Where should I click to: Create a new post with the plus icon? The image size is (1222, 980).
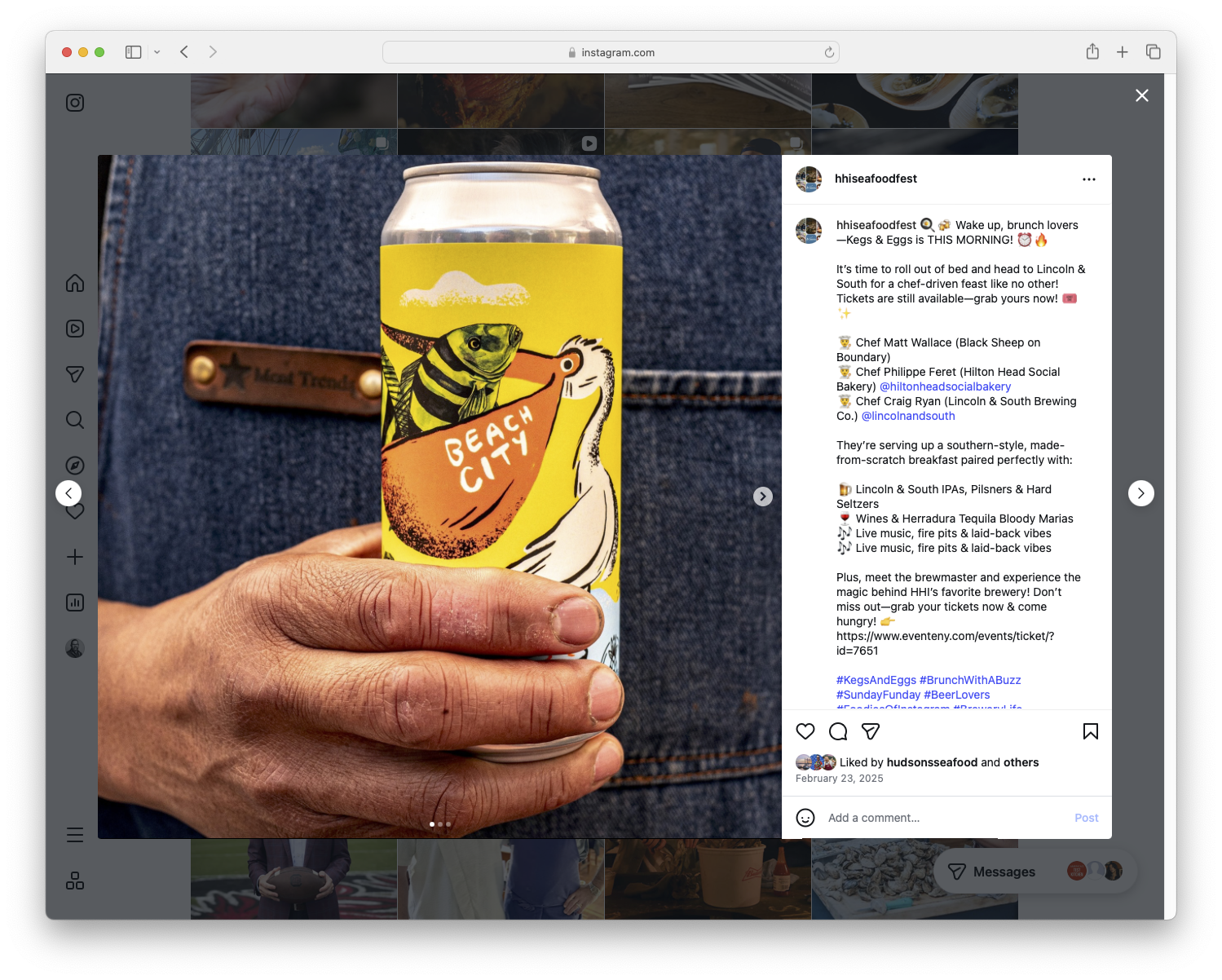pyautogui.click(x=74, y=557)
